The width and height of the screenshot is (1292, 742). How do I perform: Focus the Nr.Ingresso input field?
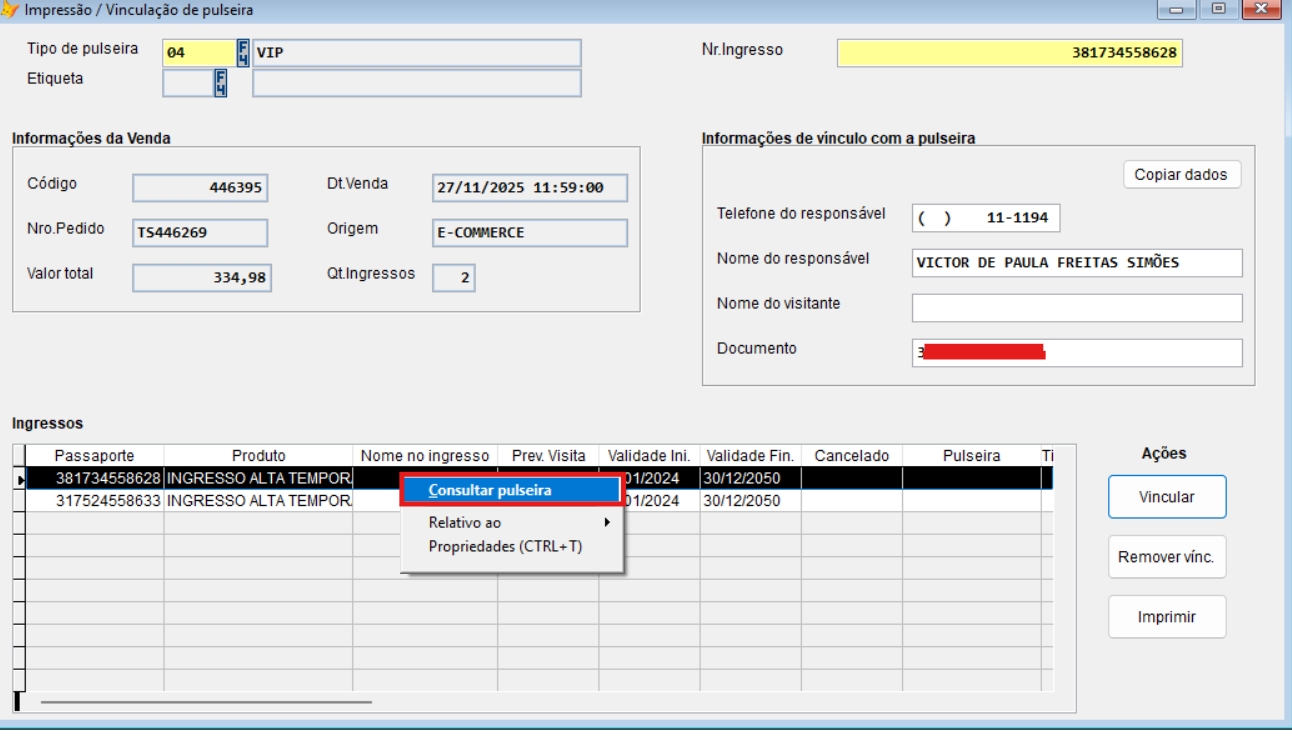point(1009,53)
